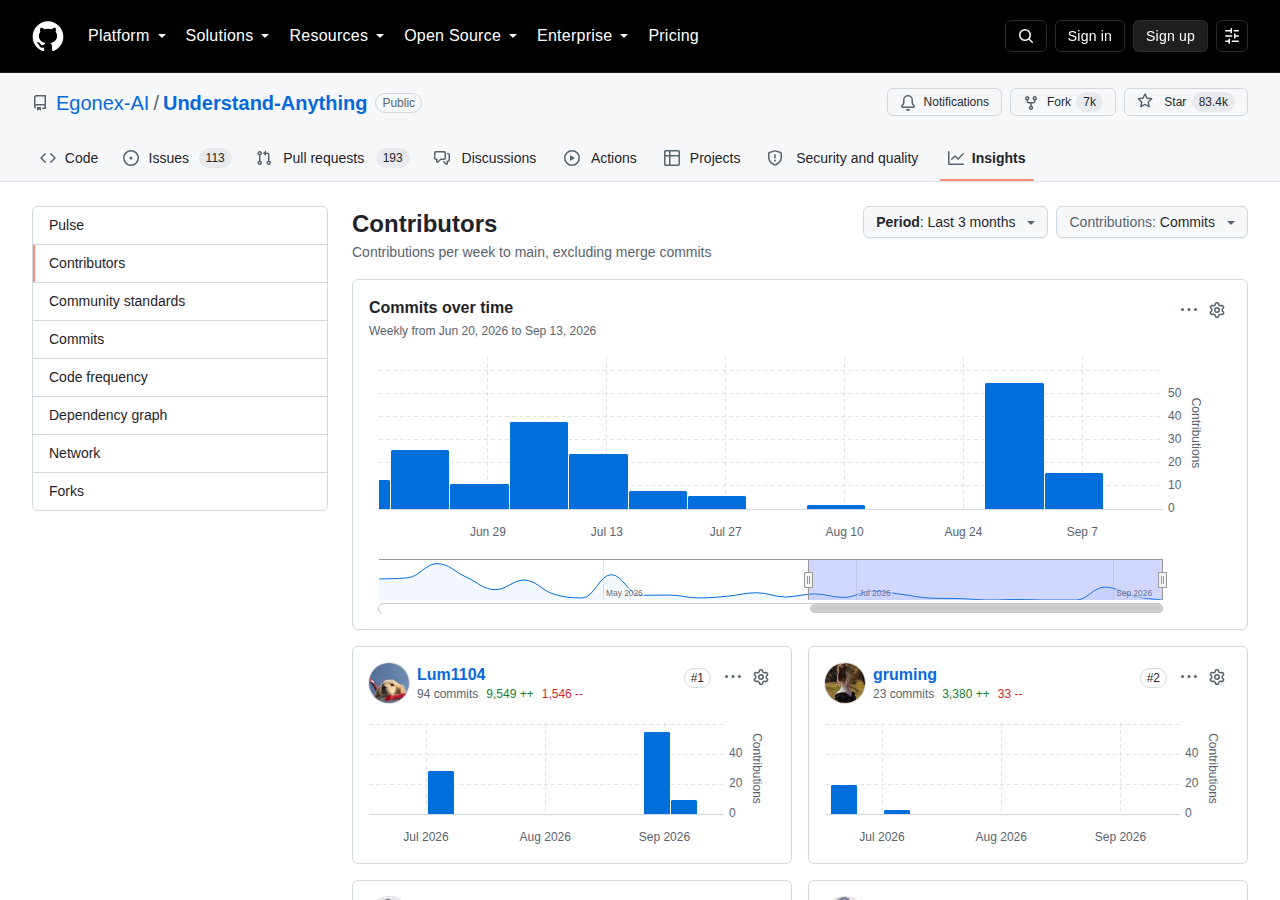1280x900 pixels.
Task: Open the appearance settings icon in header
Action: click(1232, 36)
